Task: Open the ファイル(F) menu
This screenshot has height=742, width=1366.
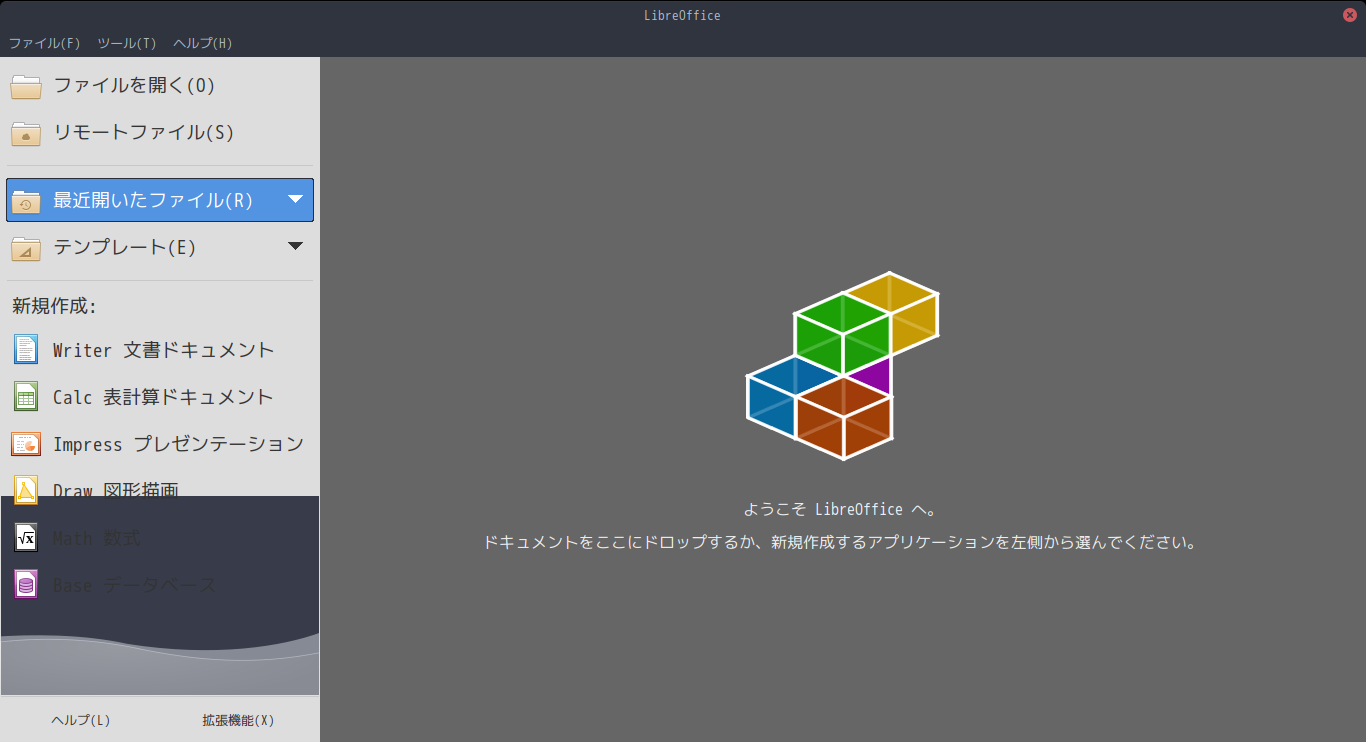Action: click(x=44, y=43)
